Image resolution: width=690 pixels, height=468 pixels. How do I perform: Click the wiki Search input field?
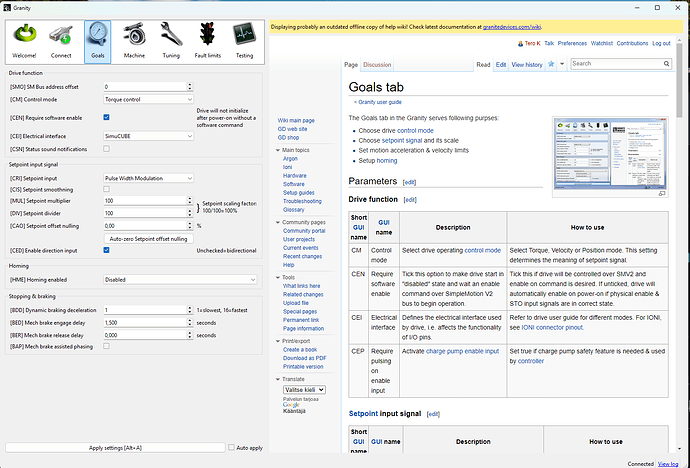[x=617, y=64]
